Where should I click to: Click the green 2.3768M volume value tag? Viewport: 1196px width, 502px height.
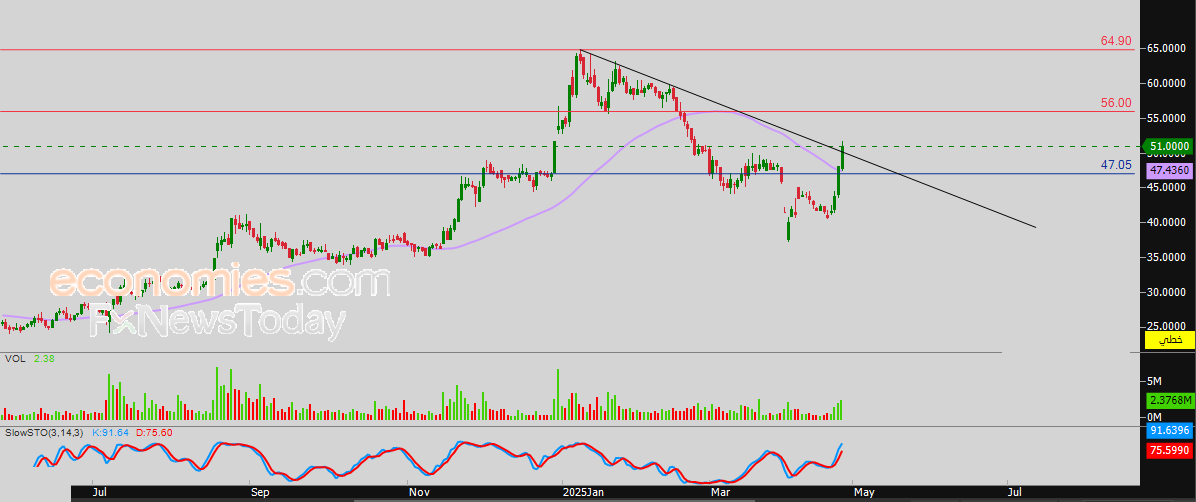click(1171, 401)
